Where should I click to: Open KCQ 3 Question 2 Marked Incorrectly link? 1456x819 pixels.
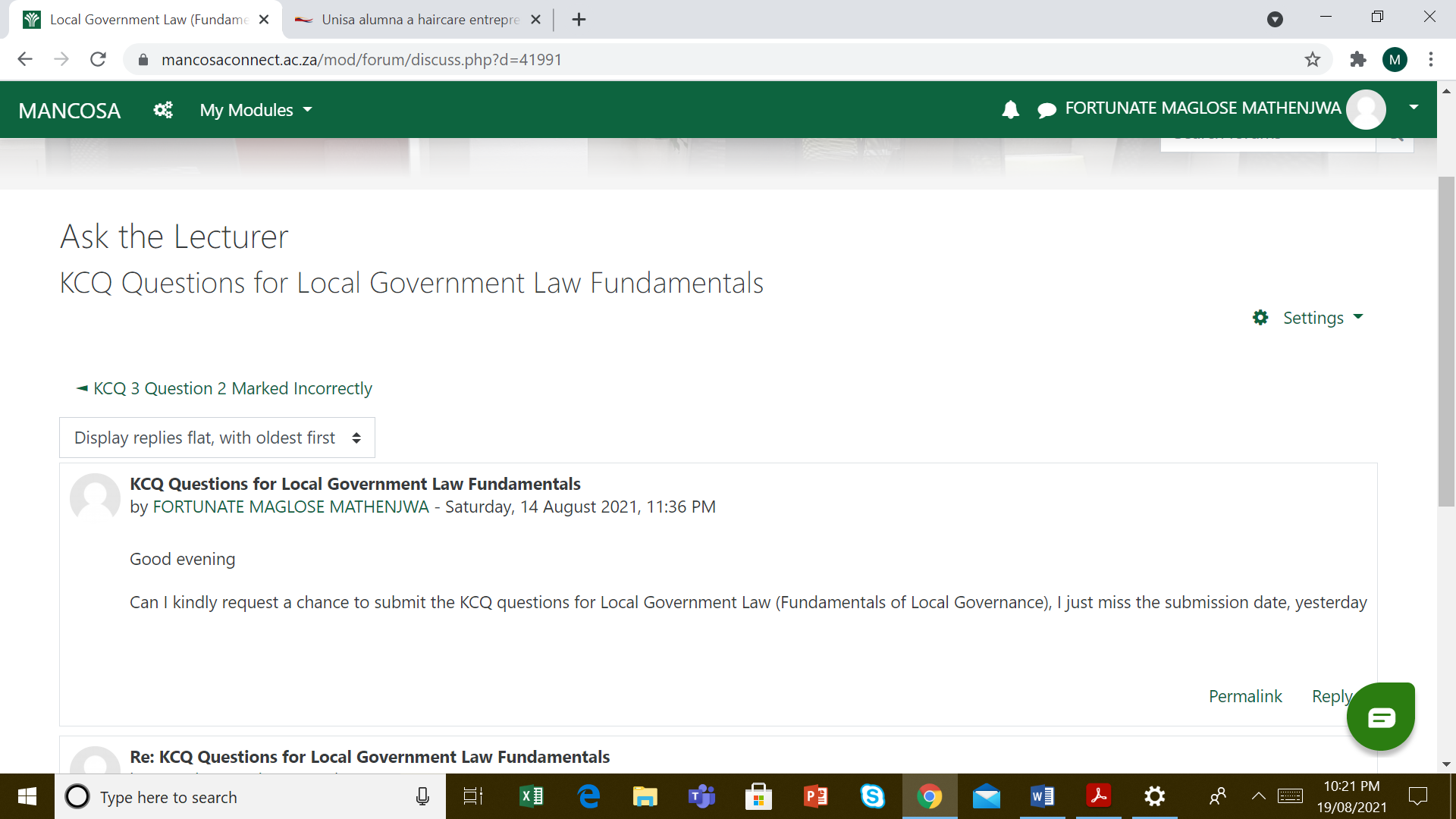pos(232,388)
